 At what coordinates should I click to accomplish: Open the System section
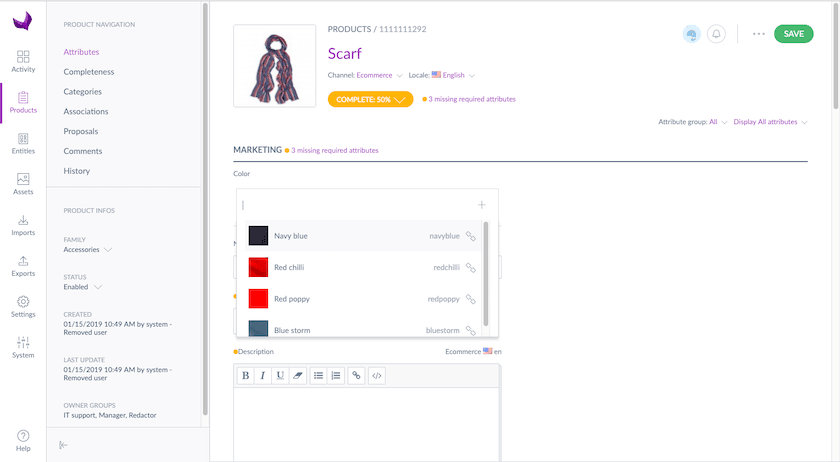(x=23, y=347)
